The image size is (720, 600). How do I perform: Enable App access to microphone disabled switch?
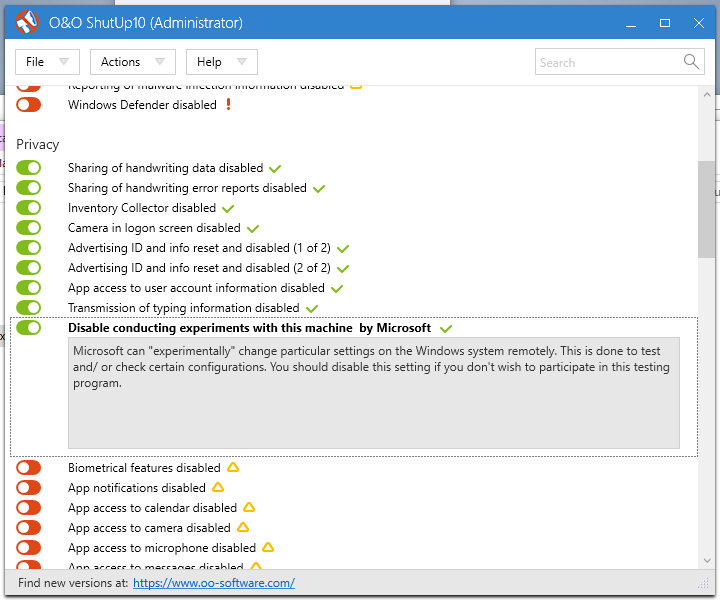coord(28,547)
